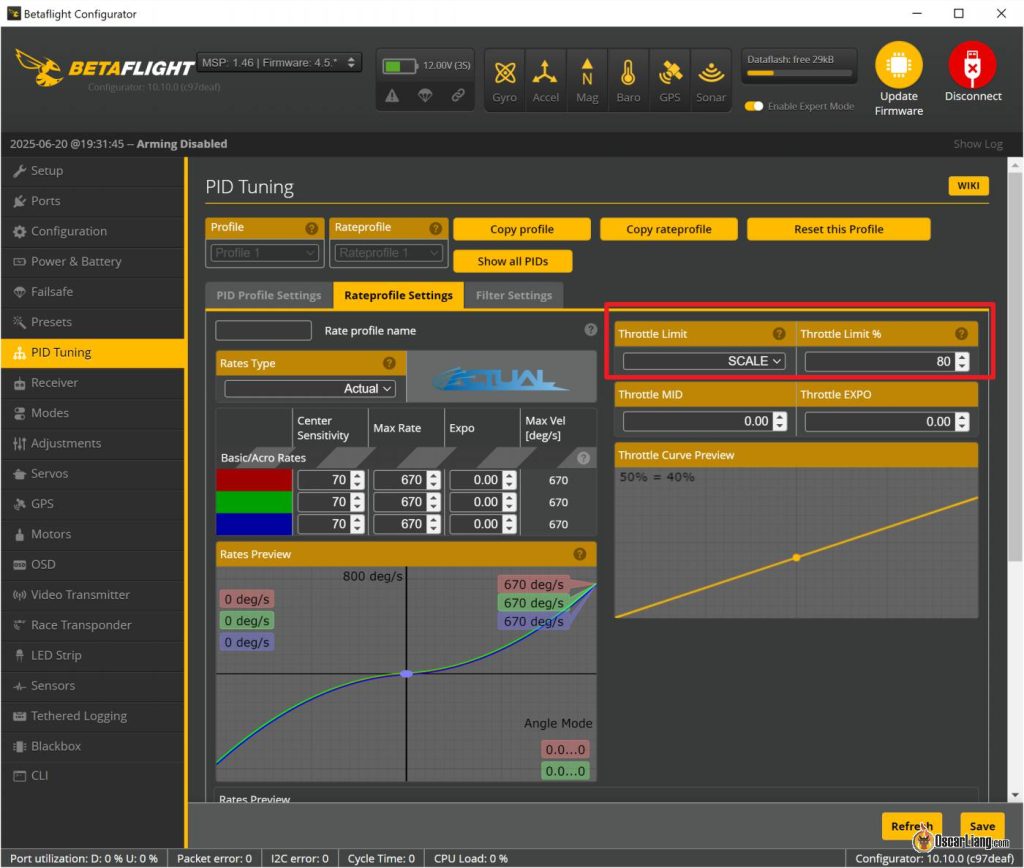
Task: Open help icon in Rates Preview header
Action: click(579, 554)
